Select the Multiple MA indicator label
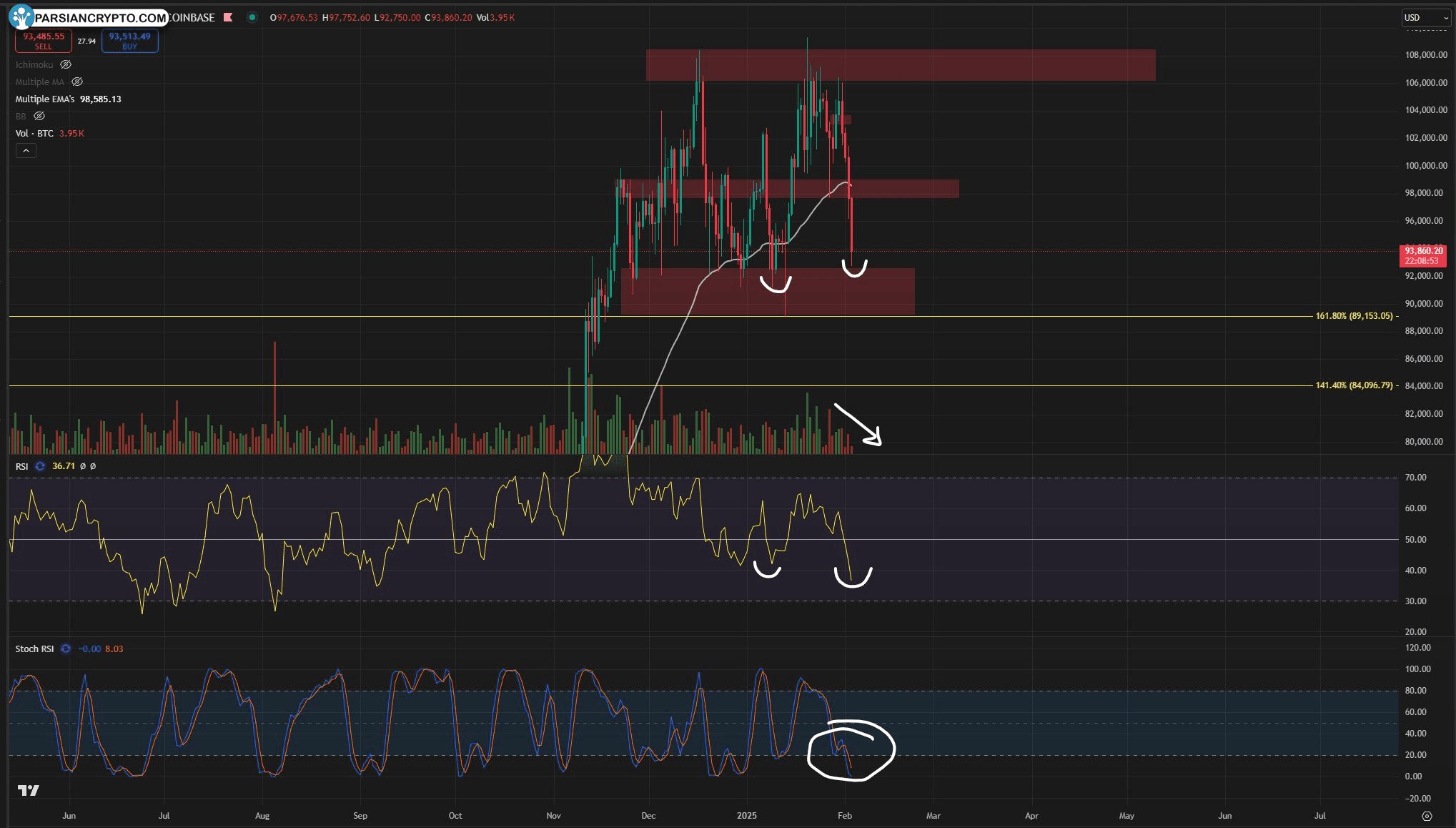 point(40,82)
